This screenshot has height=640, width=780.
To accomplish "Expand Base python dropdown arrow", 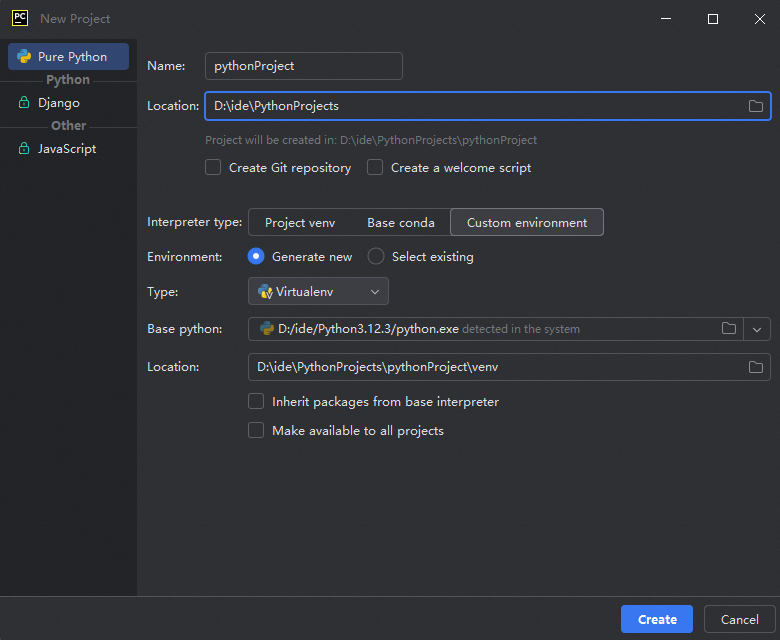I will (x=757, y=329).
